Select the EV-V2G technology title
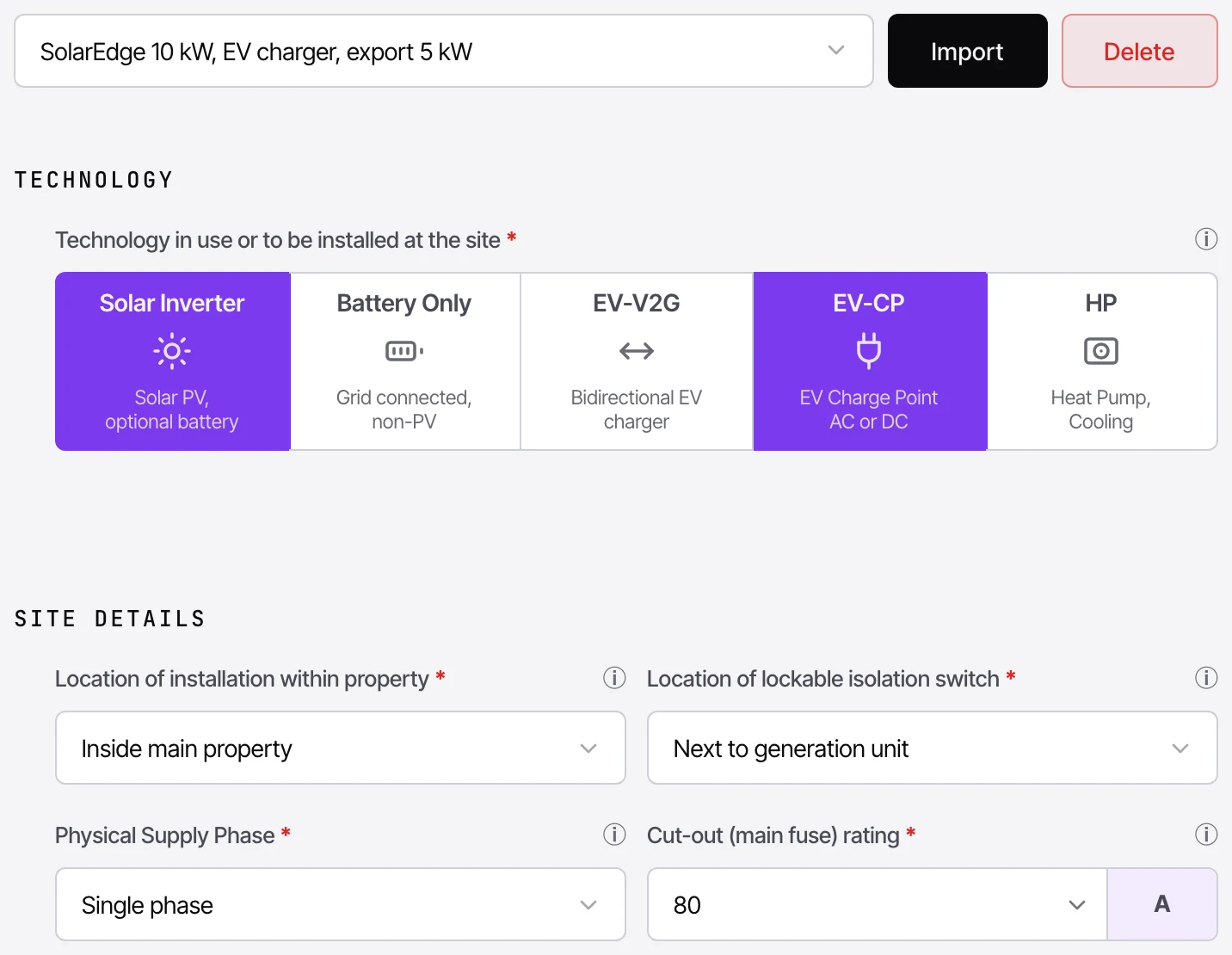Viewport: 1232px width, 955px height. [x=637, y=303]
